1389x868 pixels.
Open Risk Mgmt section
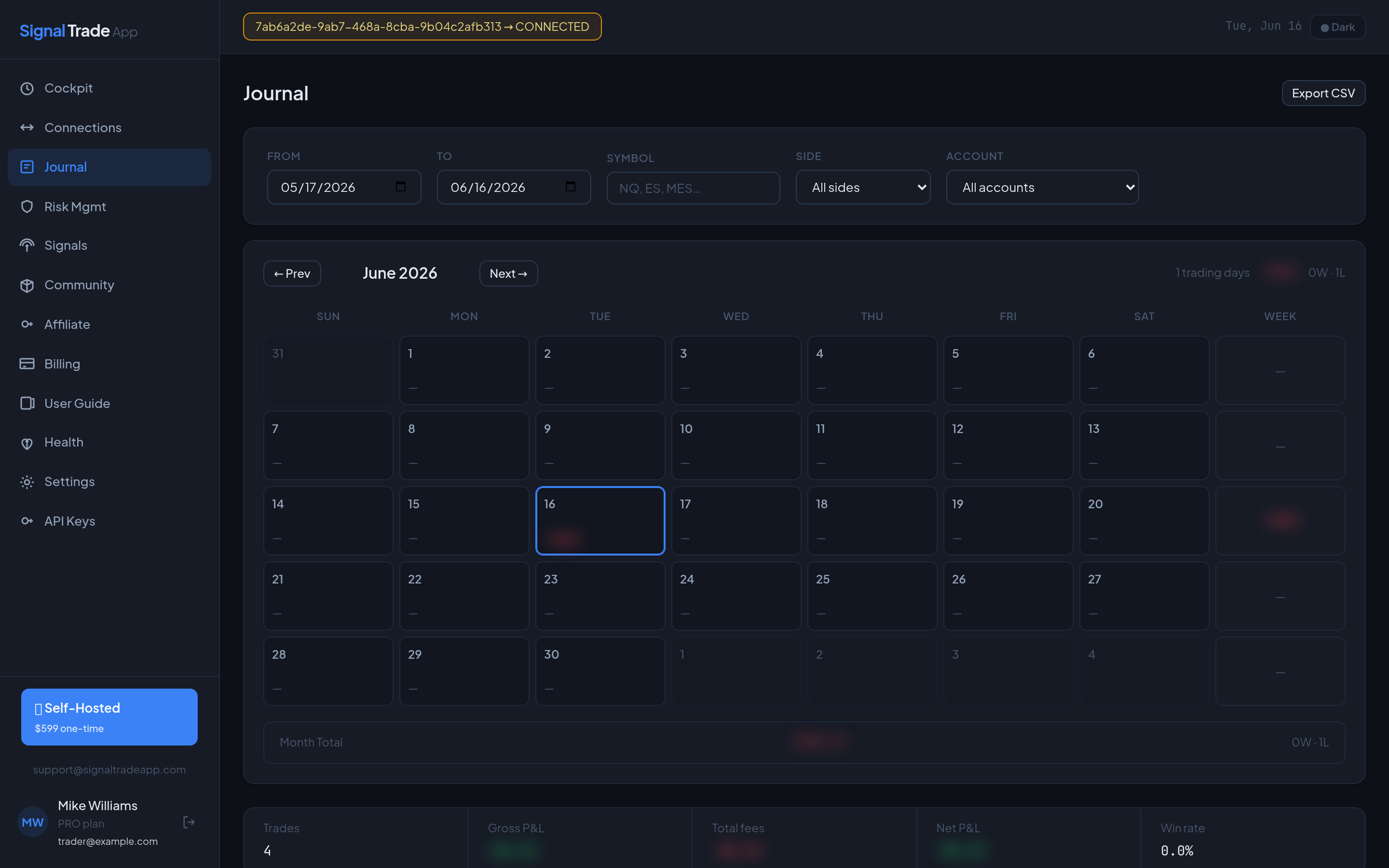click(x=109, y=207)
